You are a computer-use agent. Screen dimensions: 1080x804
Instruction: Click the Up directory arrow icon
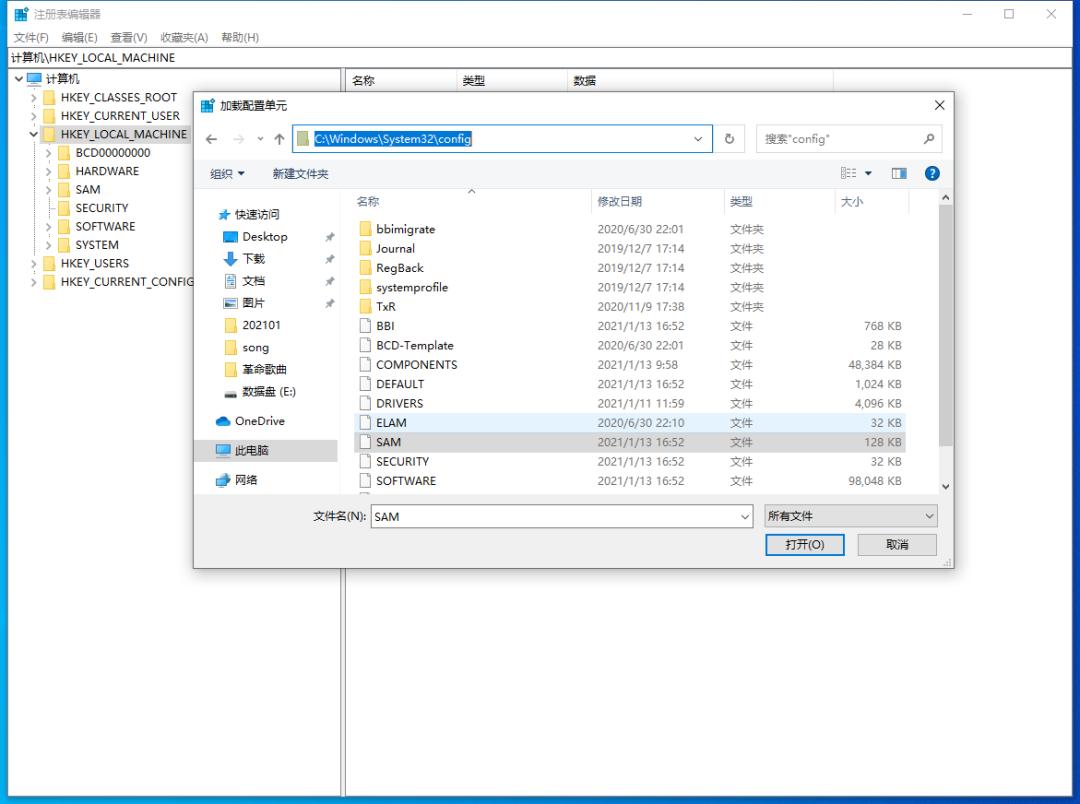tap(279, 139)
